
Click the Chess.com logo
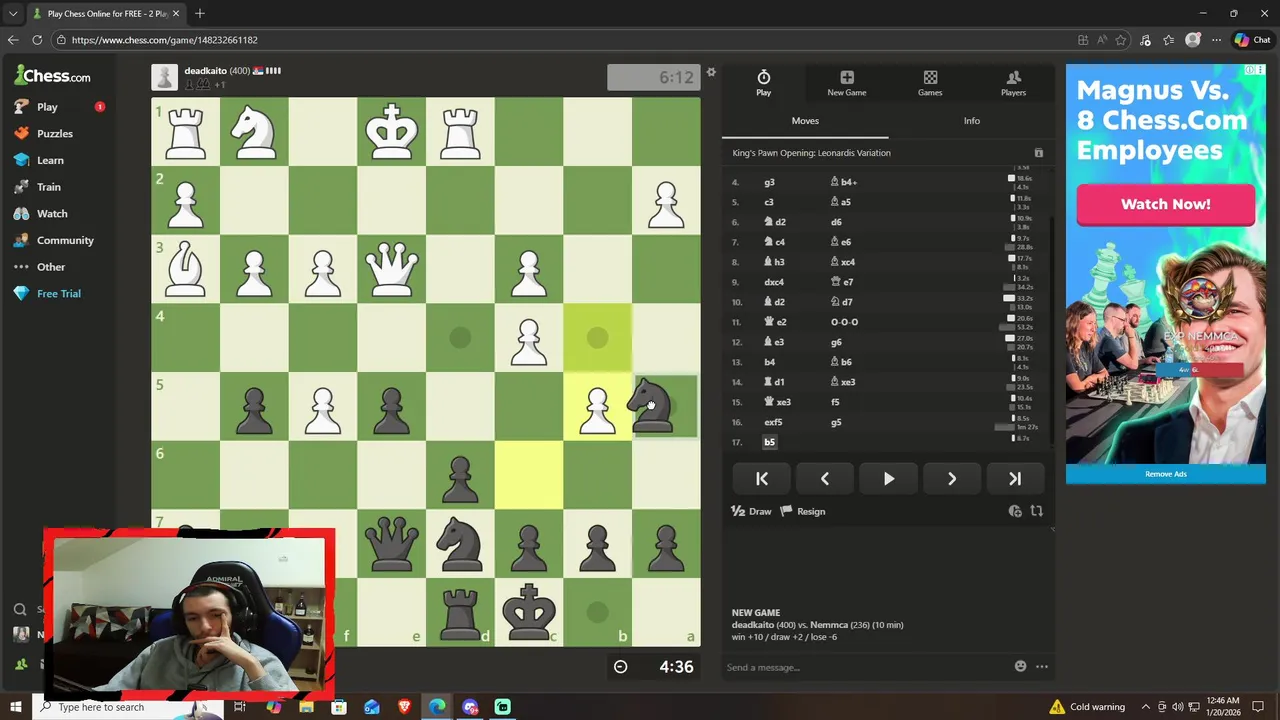pyautogui.click(x=53, y=76)
